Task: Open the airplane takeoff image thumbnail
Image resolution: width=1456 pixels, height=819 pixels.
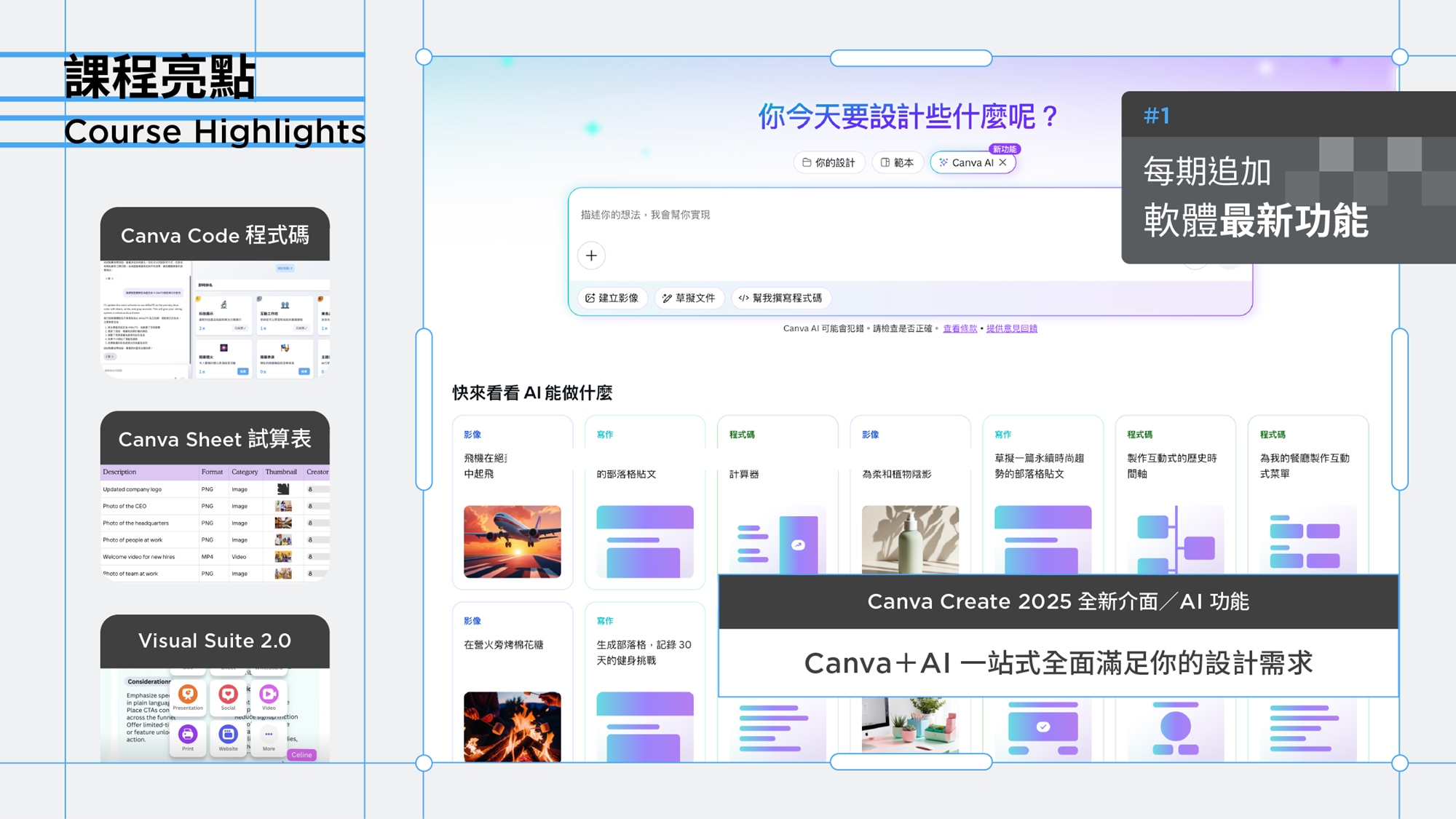Action: click(x=513, y=542)
